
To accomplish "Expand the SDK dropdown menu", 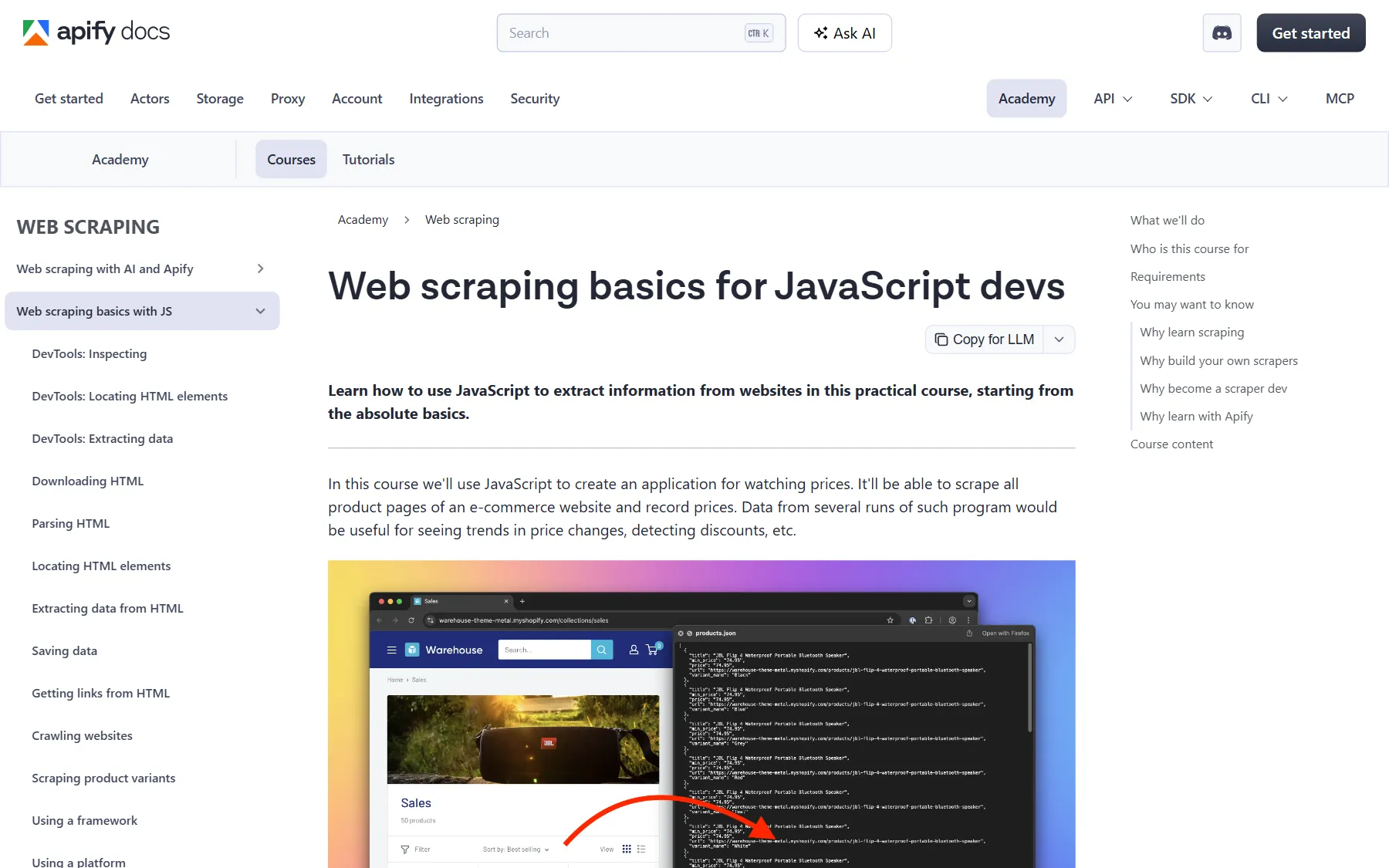I will (1191, 99).
